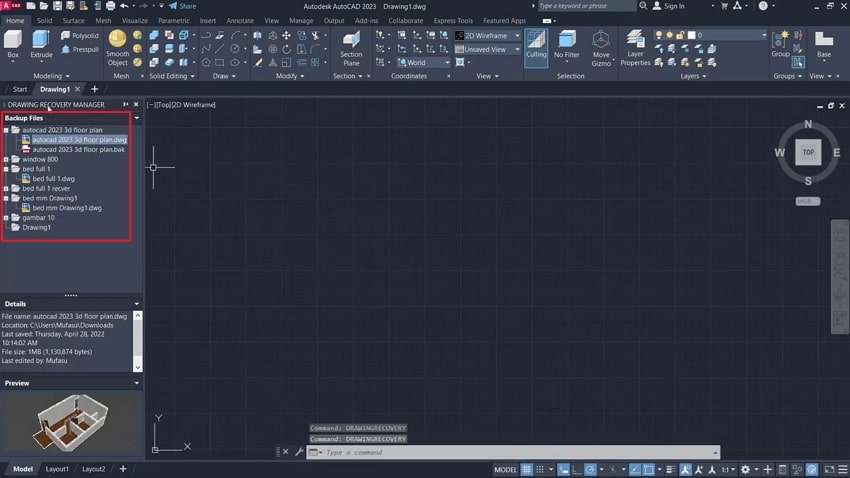The width and height of the screenshot is (850, 478).
Task: Switch to the Layout2 tab
Action: (94, 469)
